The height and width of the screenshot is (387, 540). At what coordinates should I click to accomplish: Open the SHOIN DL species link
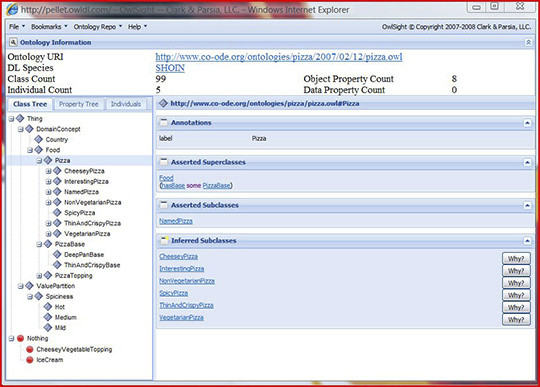170,68
